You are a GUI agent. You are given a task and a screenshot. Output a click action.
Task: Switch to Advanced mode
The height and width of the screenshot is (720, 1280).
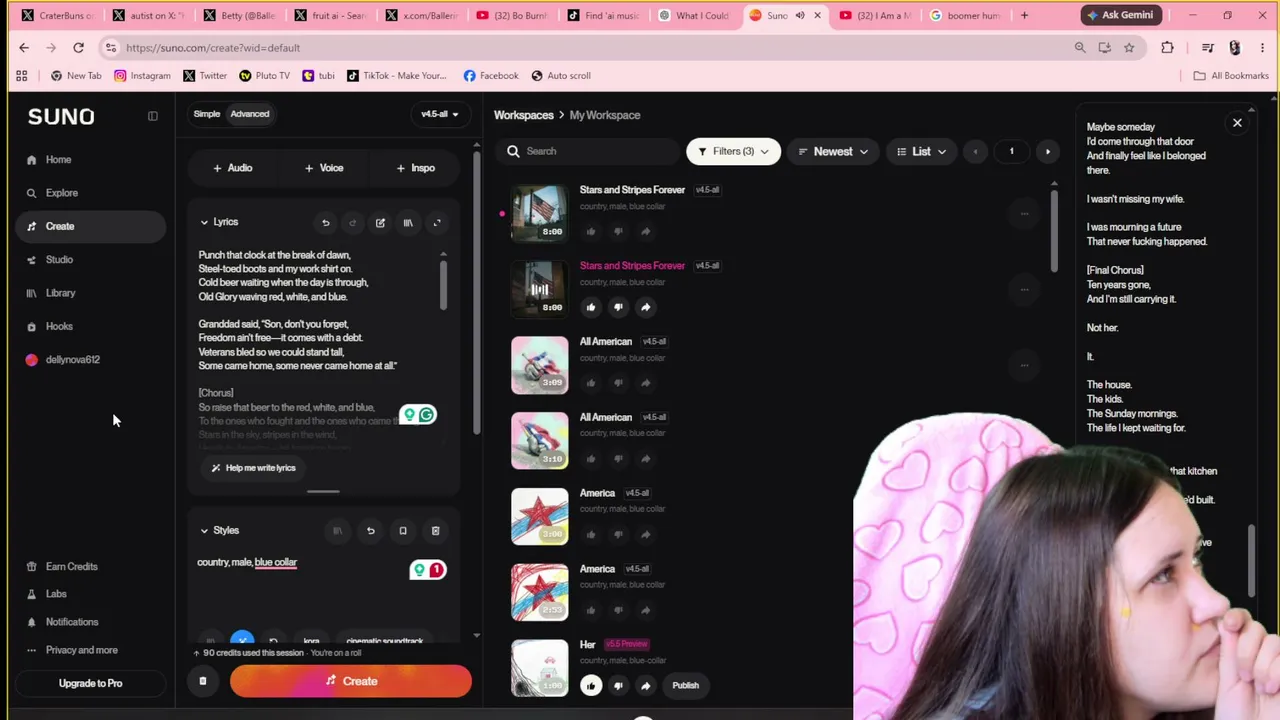tap(250, 114)
